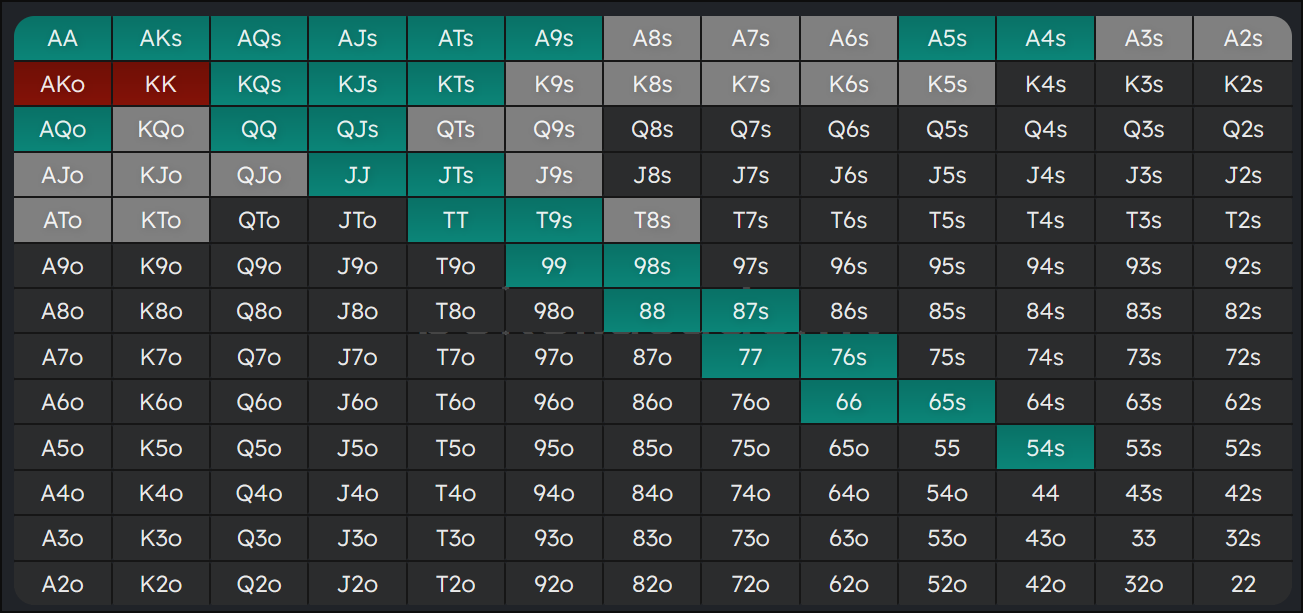Click the QQ pocket pair cell
This screenshot has width=1303, height=613.
pos(259,130)
